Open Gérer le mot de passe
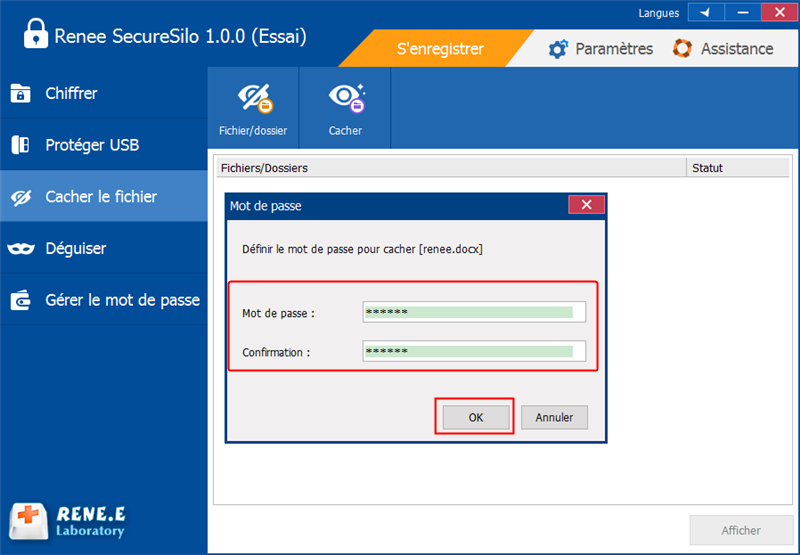The width and height of the screenshot is (800, 555). [x=122, y=300]
